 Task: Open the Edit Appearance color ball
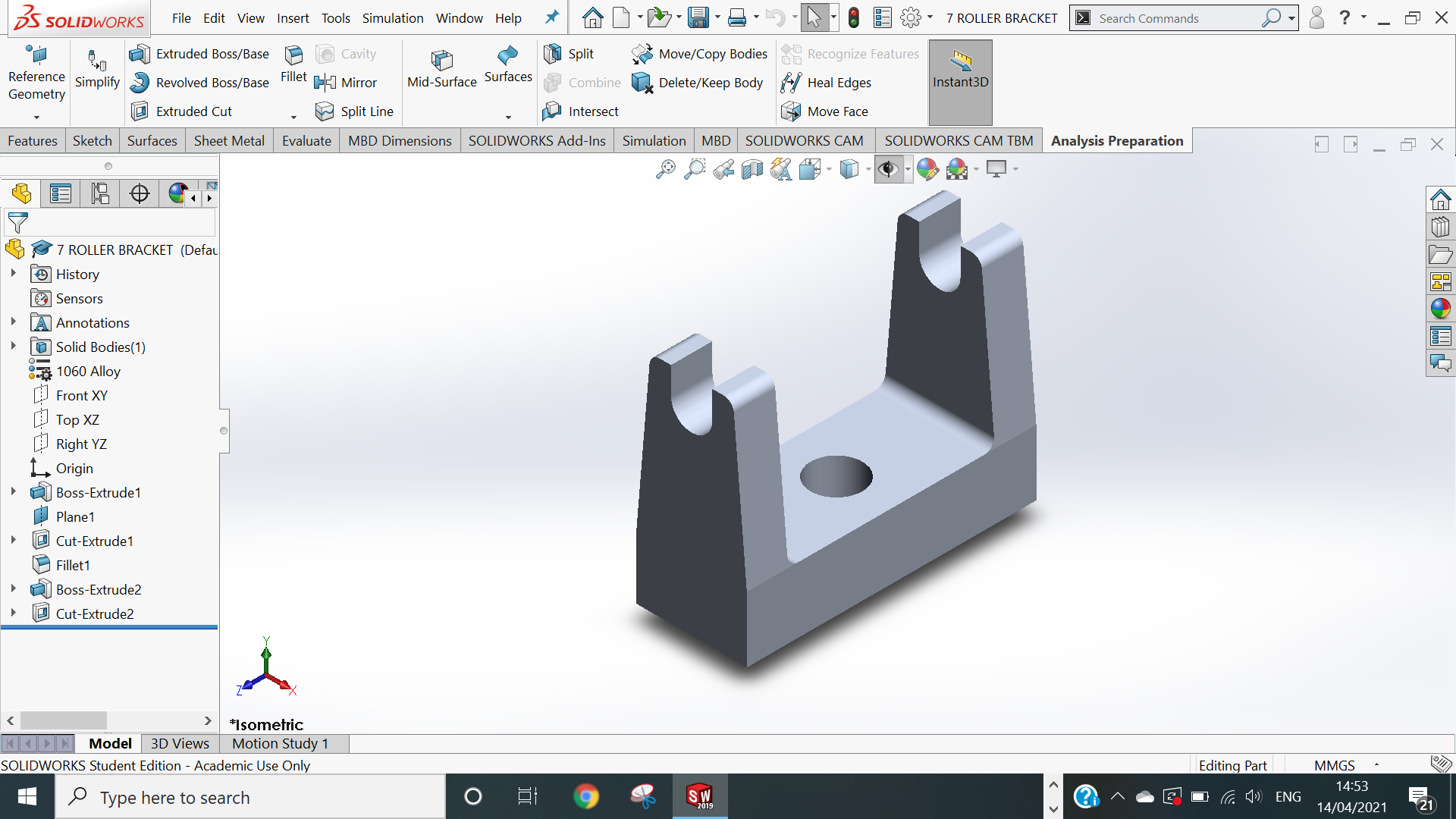tap(927, 169)
